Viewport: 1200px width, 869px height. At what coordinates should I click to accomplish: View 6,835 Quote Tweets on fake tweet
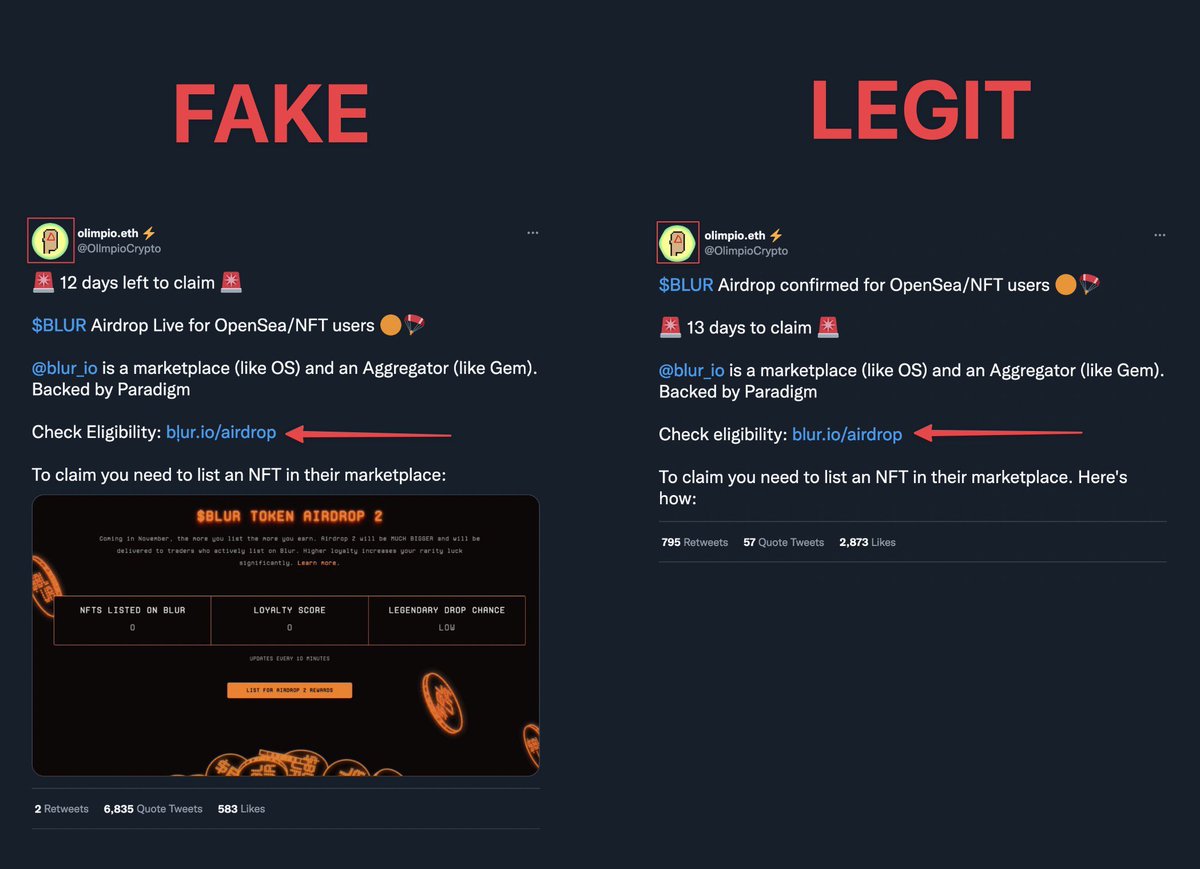153,808
